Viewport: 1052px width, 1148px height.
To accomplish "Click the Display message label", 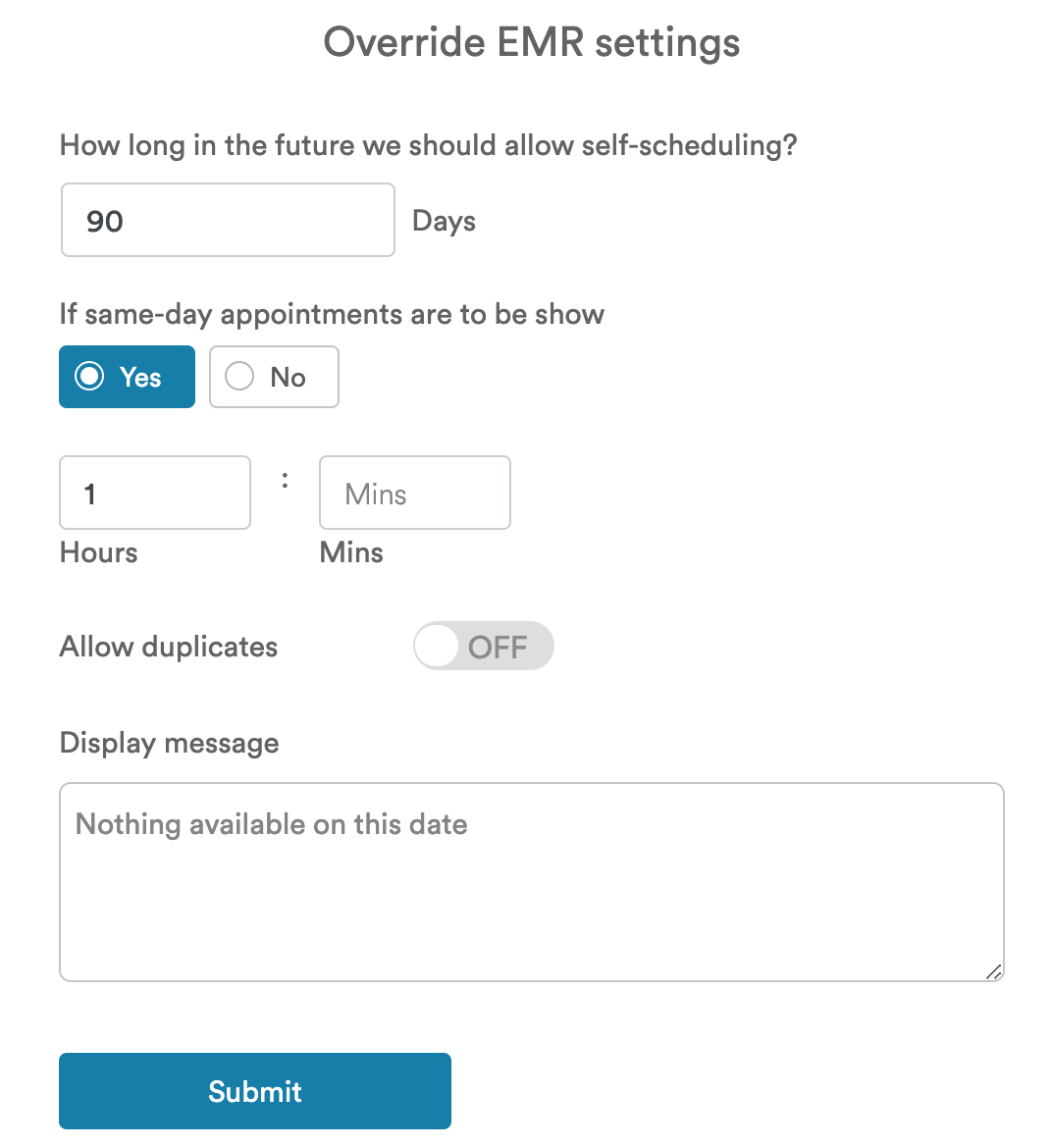I will tap(169, 743).
